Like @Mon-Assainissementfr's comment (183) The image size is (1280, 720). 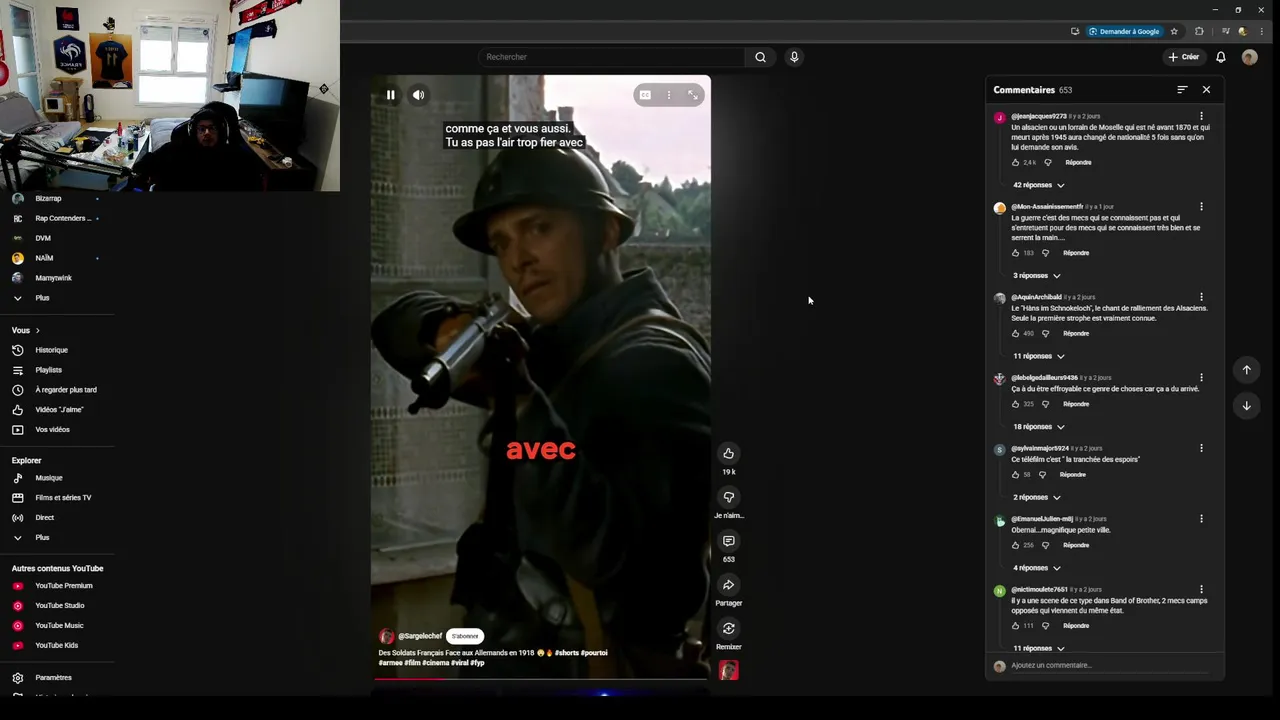[x=1016, y=253]
